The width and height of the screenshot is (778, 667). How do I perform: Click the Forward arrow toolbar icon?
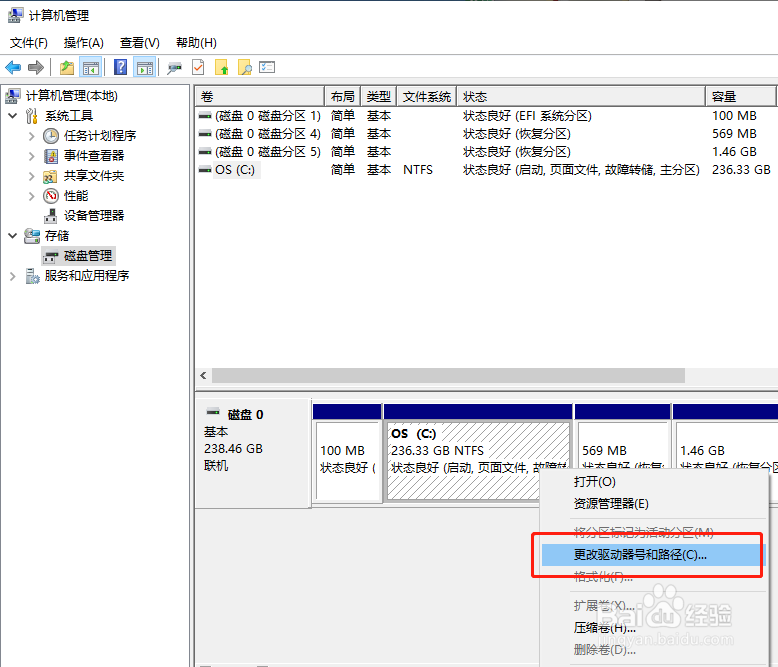36,67
